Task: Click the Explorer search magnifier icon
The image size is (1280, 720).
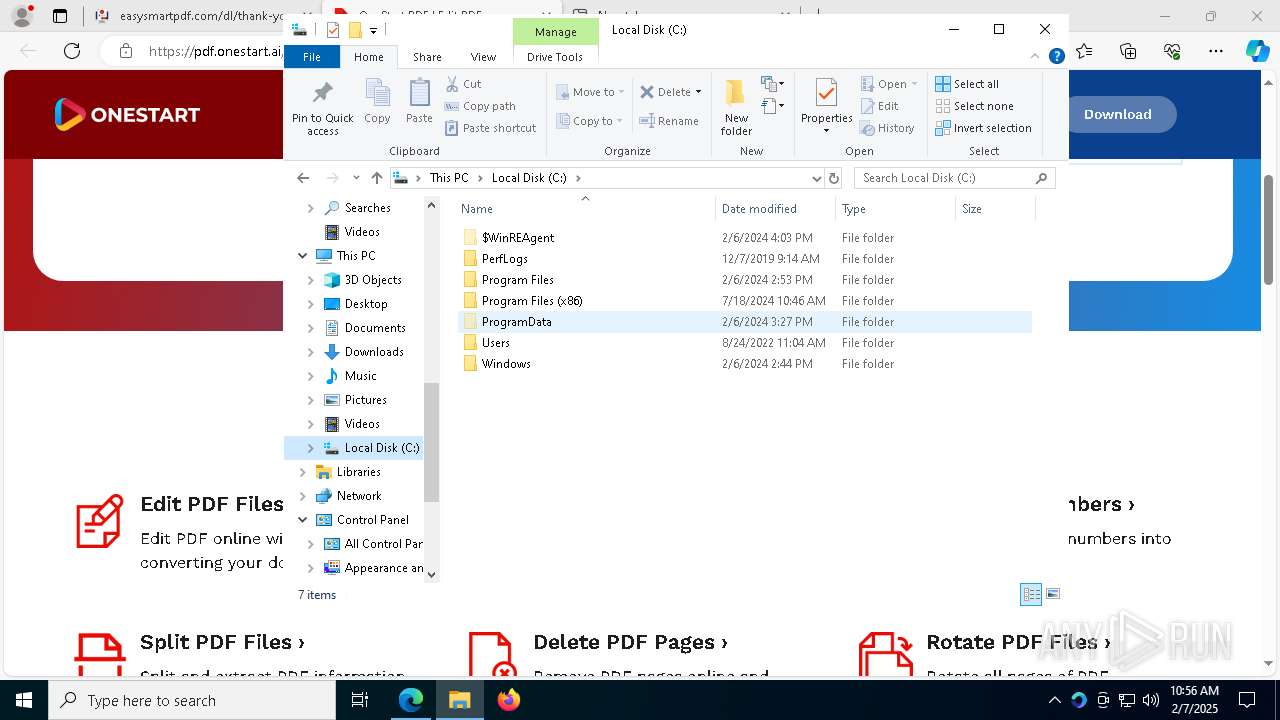Action: tap(1041, 178)
